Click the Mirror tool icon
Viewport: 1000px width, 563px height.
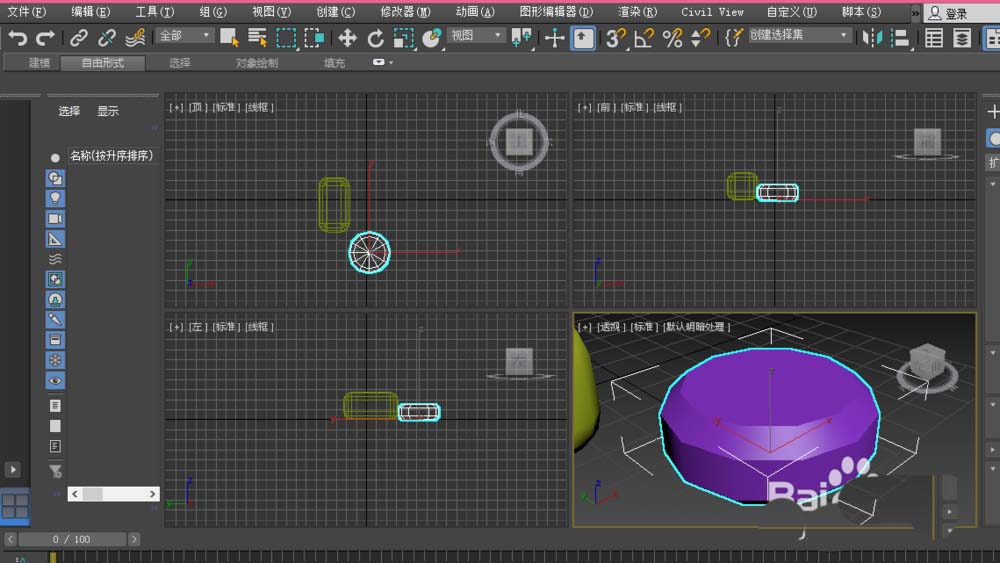click(x=873, y=38)
